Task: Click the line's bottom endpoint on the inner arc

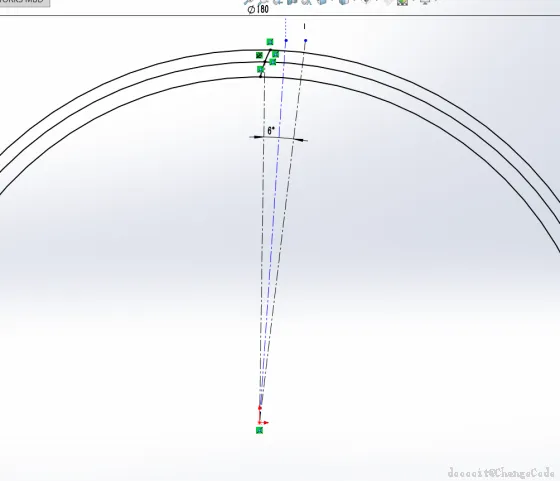Action: pyautogui.click(x=260, y=76)
